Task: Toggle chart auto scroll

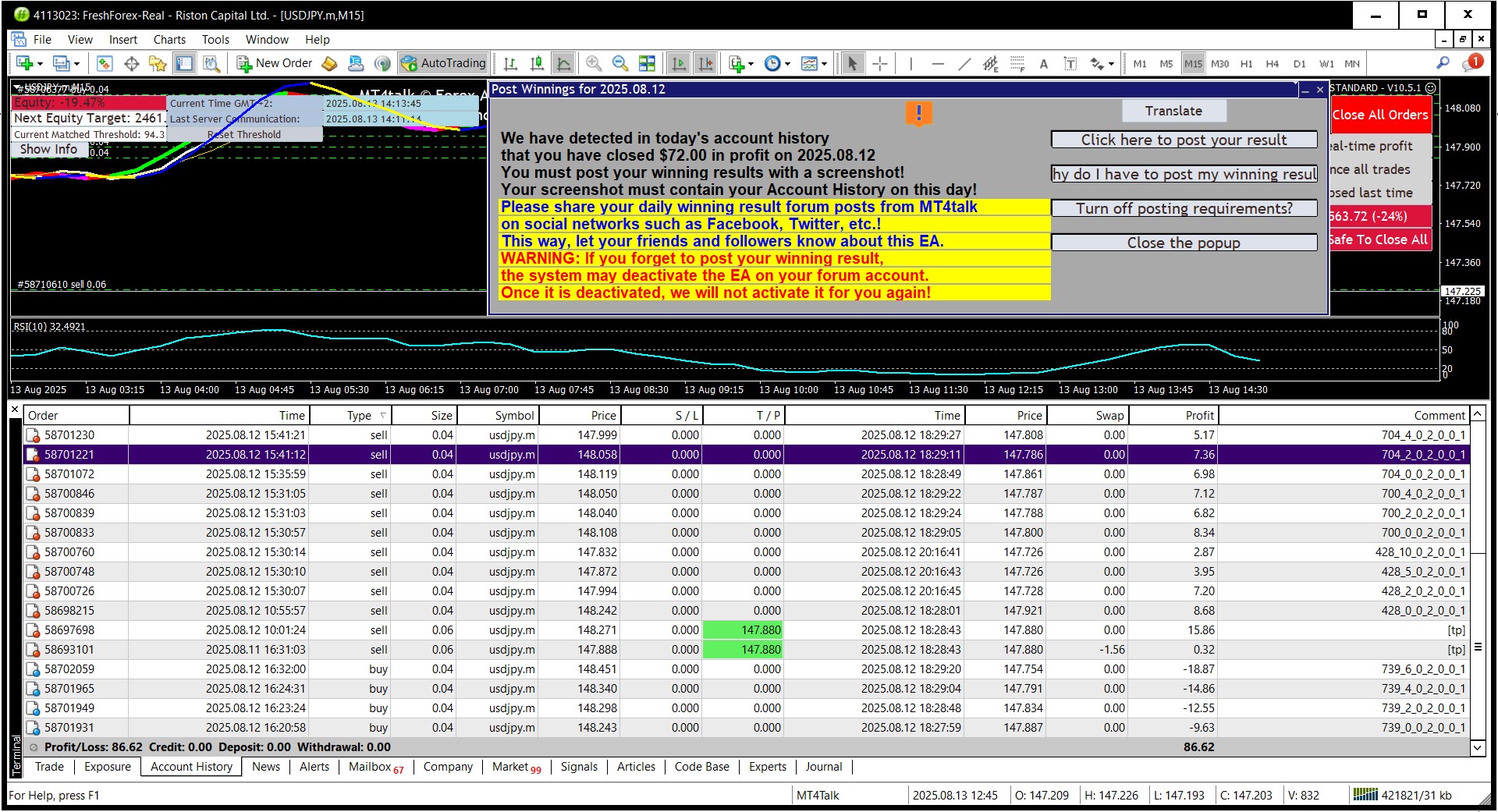Action: point(680,64)
